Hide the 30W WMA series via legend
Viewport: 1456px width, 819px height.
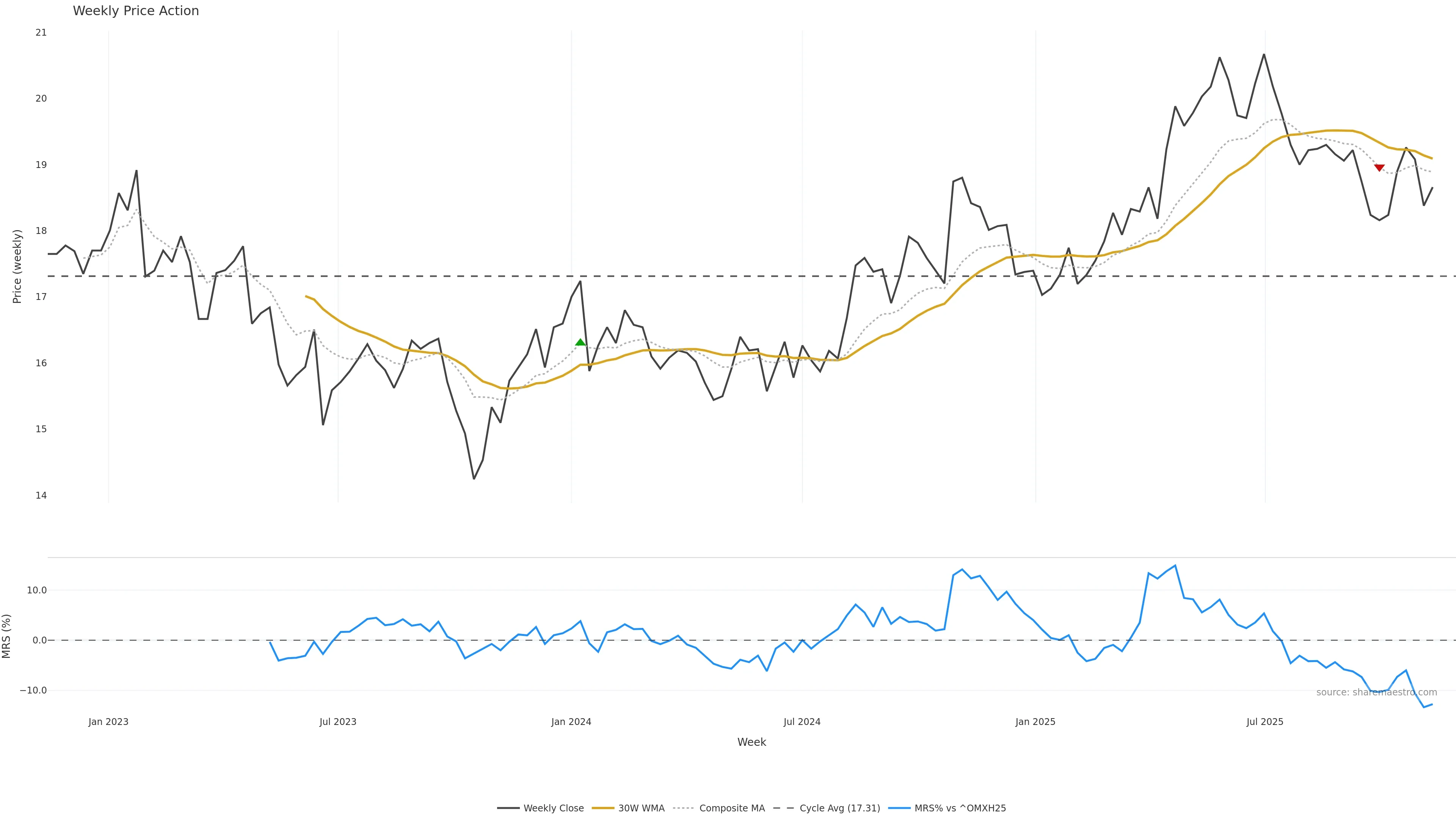click(641, 808)
